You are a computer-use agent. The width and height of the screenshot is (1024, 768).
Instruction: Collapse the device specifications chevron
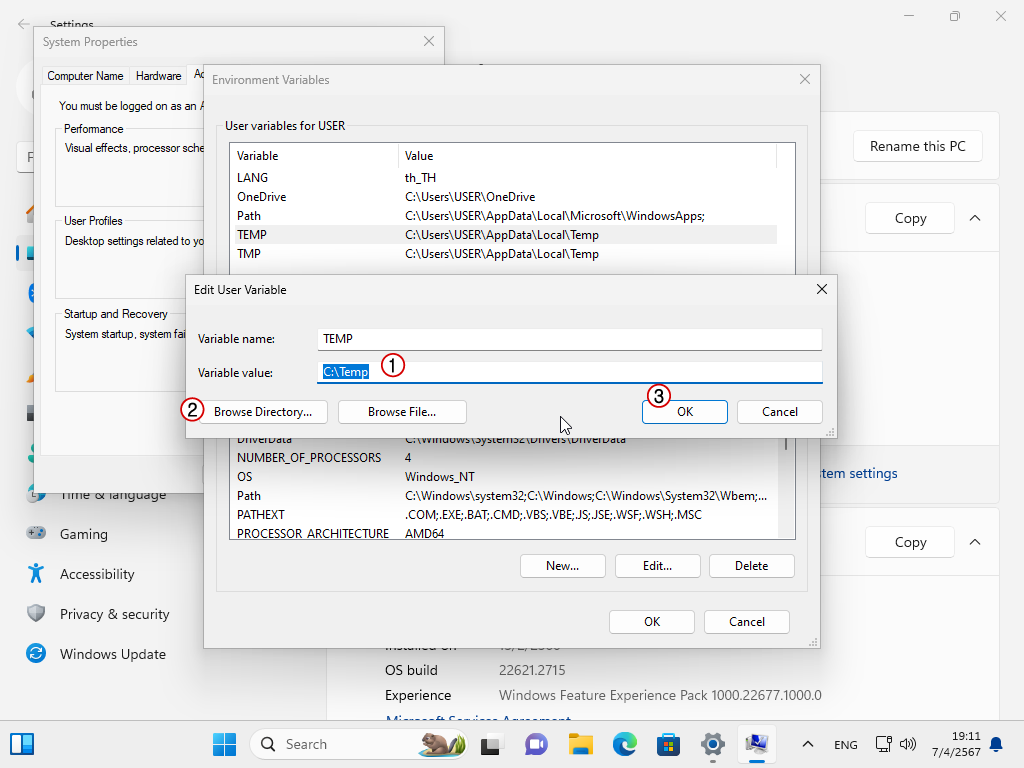pyautogui.click(x=975, y=218)
